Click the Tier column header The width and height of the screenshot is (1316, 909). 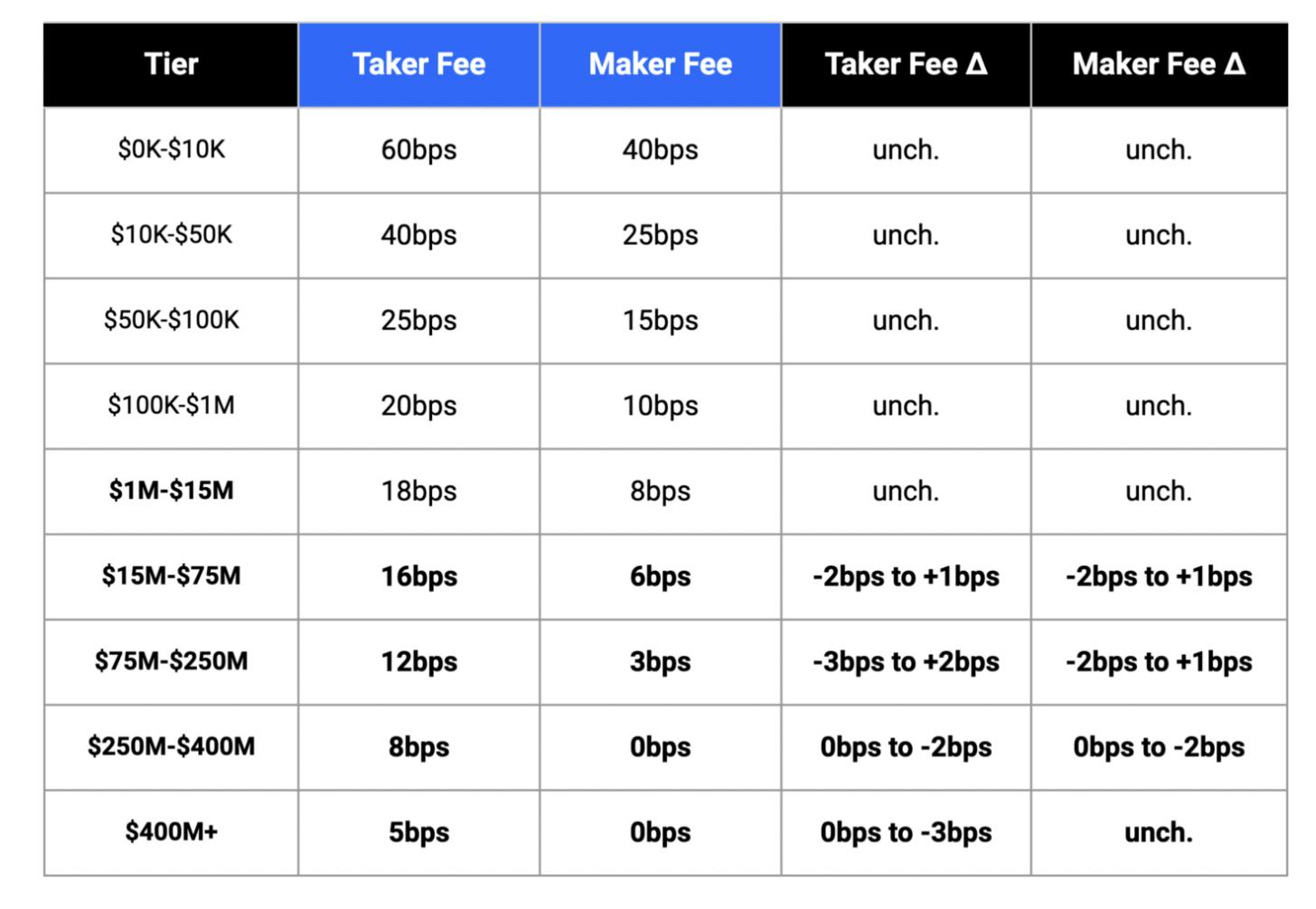click(171, 64)
